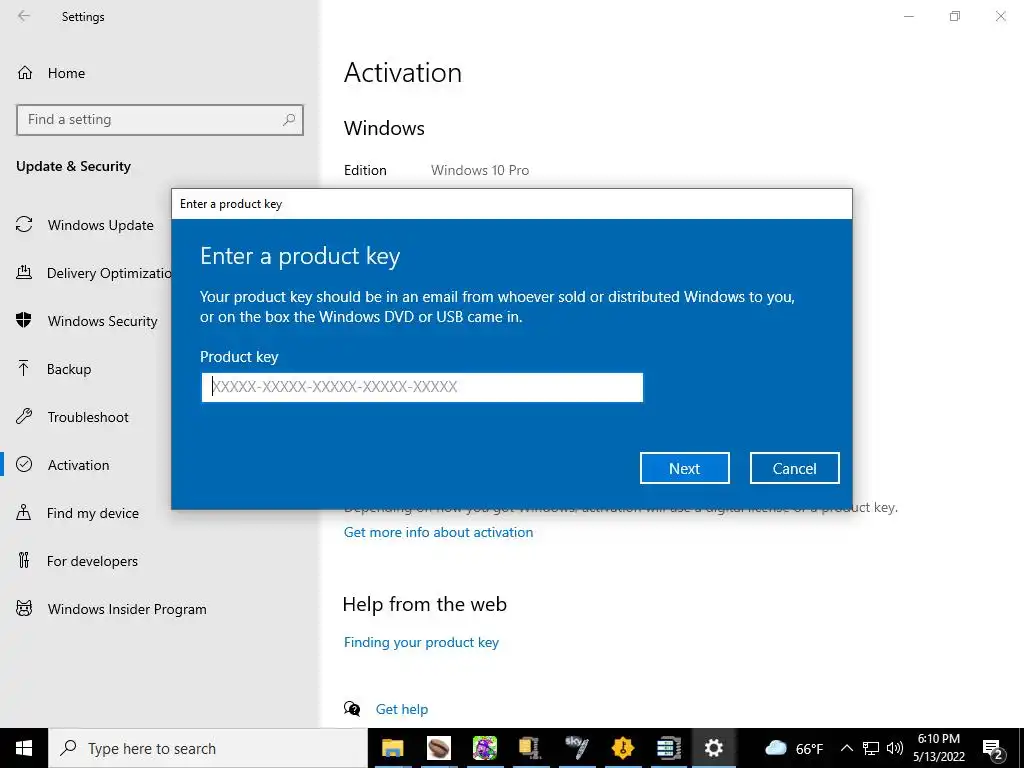Open the clock showing 6:10 PM
The height and width of the screenshot is (768, 1024).
pyautogui.click(x=938, y=748)
